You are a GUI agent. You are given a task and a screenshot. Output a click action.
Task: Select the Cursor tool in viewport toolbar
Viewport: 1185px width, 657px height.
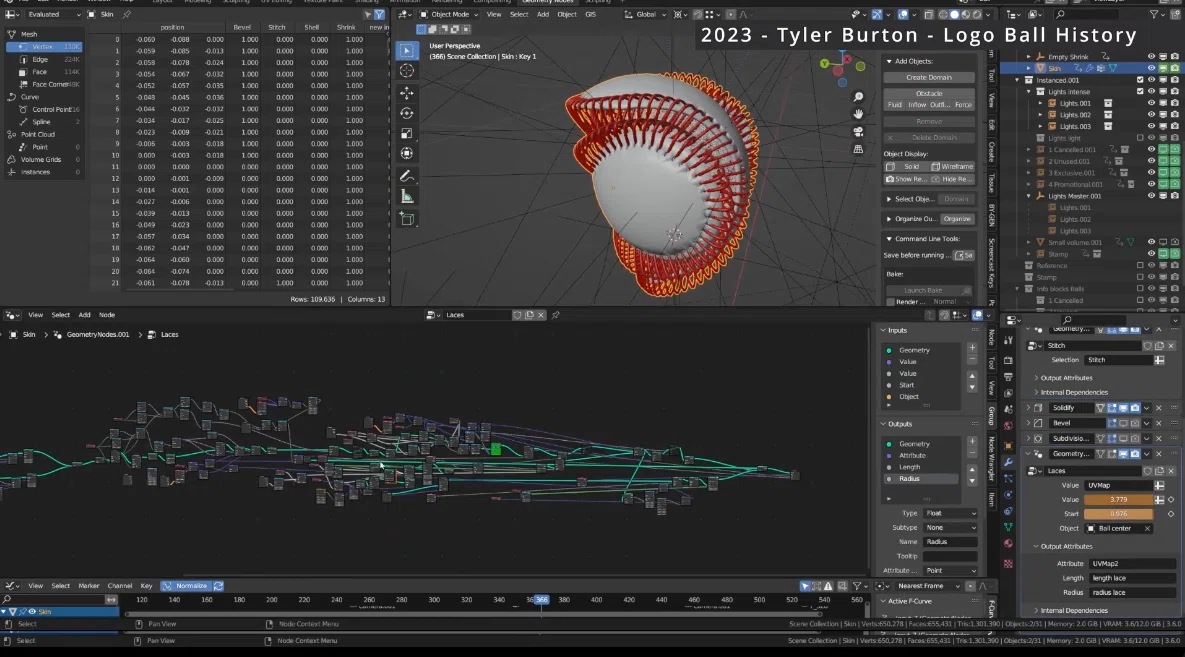click(x=407, y=71)
